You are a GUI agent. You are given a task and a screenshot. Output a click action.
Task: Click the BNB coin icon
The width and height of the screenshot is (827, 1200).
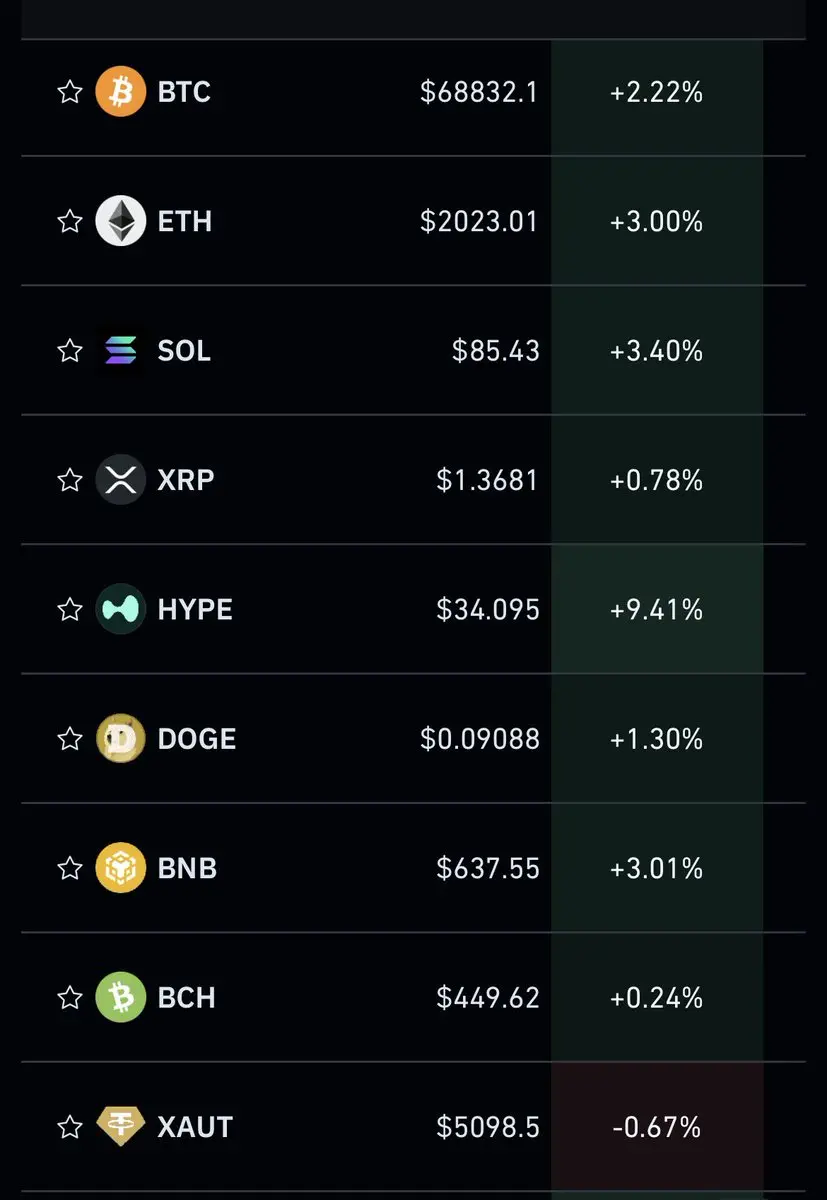tap(120, 868)
